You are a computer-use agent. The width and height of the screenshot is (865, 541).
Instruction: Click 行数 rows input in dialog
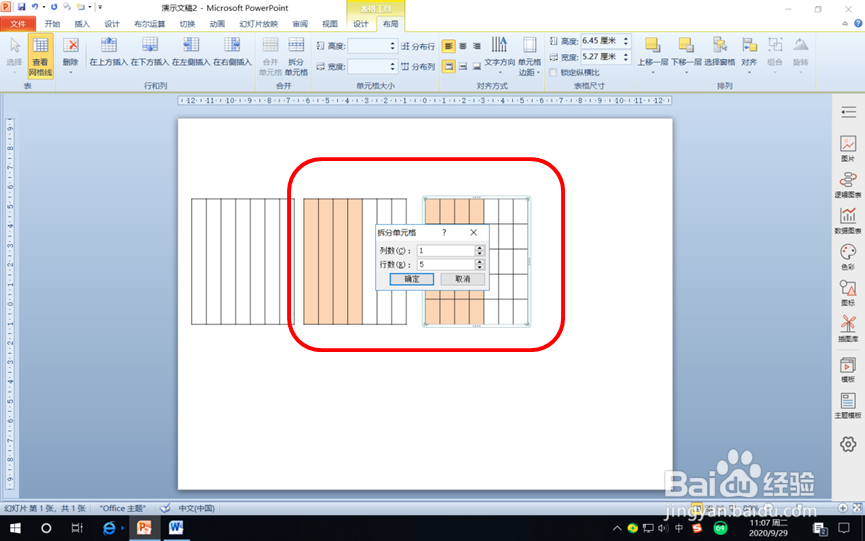(x=446, y=265)
